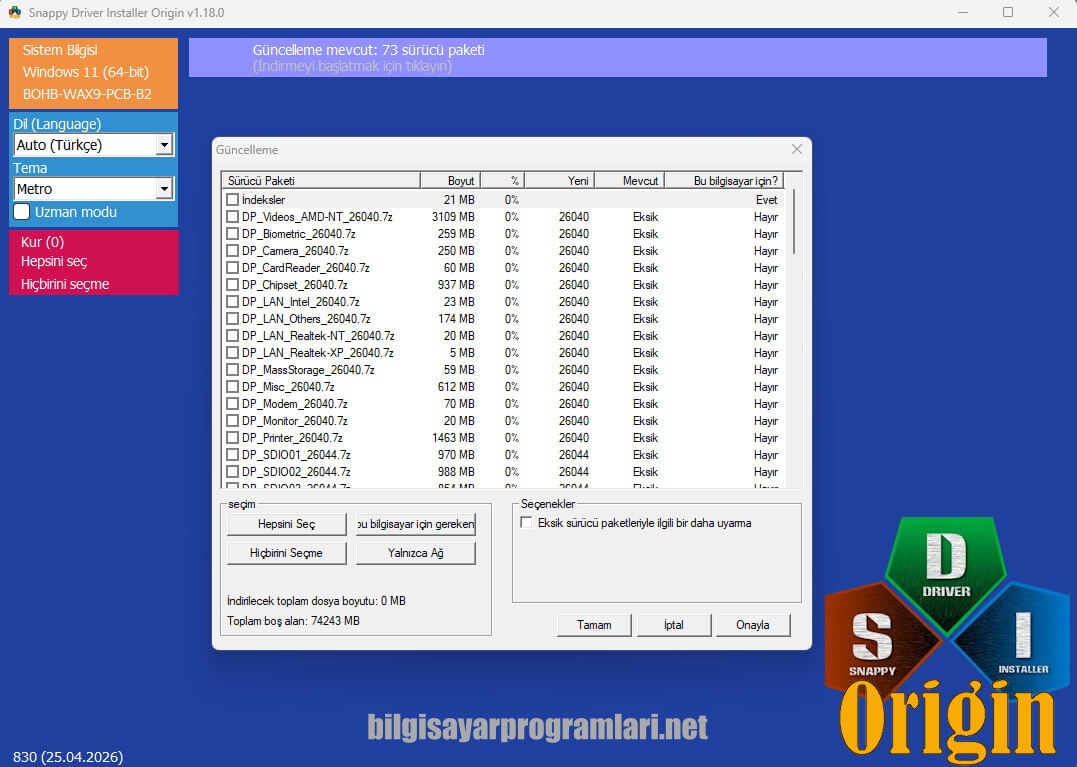
Task: Click the '830 (25.04.2026)' version text
Action: point(68,757)
